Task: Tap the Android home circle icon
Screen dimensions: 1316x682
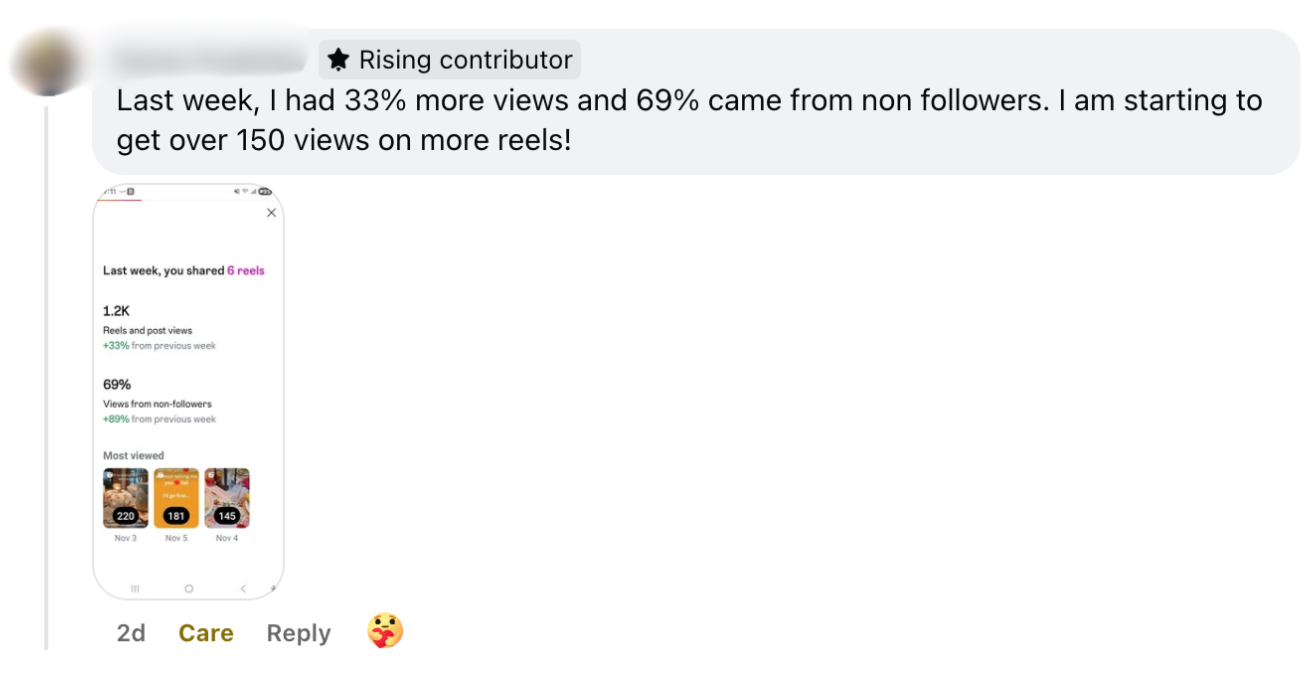Action: [x=188, y=588]
